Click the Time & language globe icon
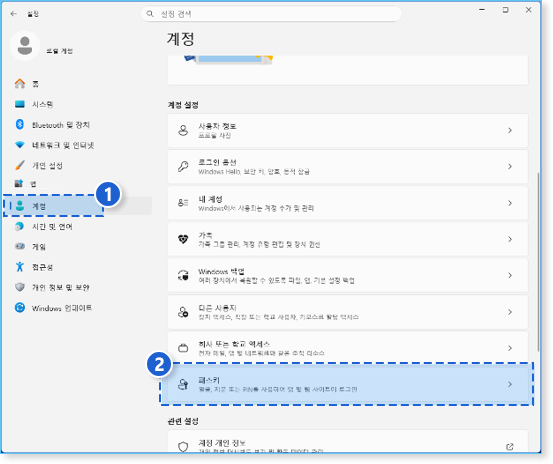This screenshot has height=464, width=553. 19,226
